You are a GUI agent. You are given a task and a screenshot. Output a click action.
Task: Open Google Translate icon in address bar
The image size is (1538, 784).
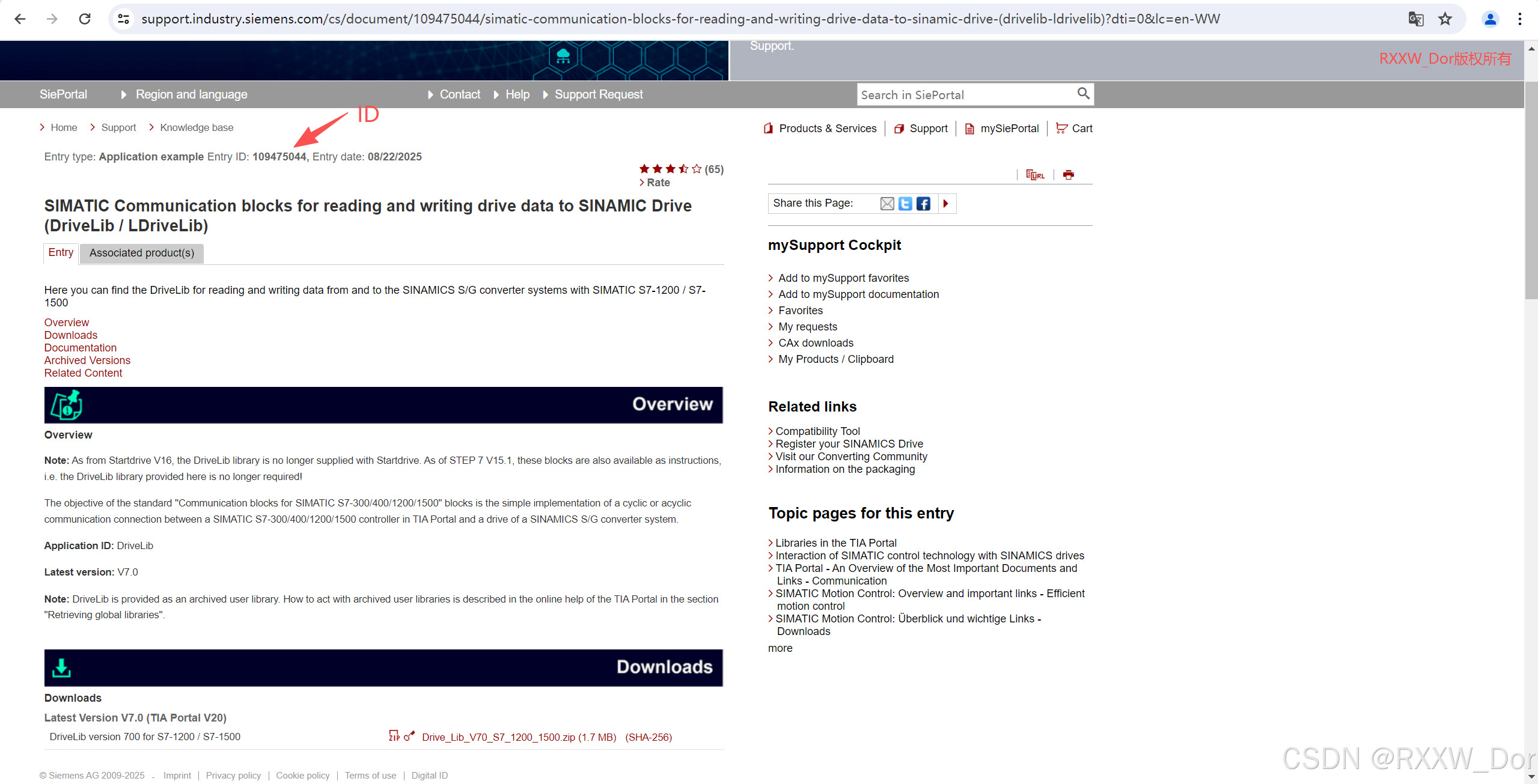click(1415, 19)
